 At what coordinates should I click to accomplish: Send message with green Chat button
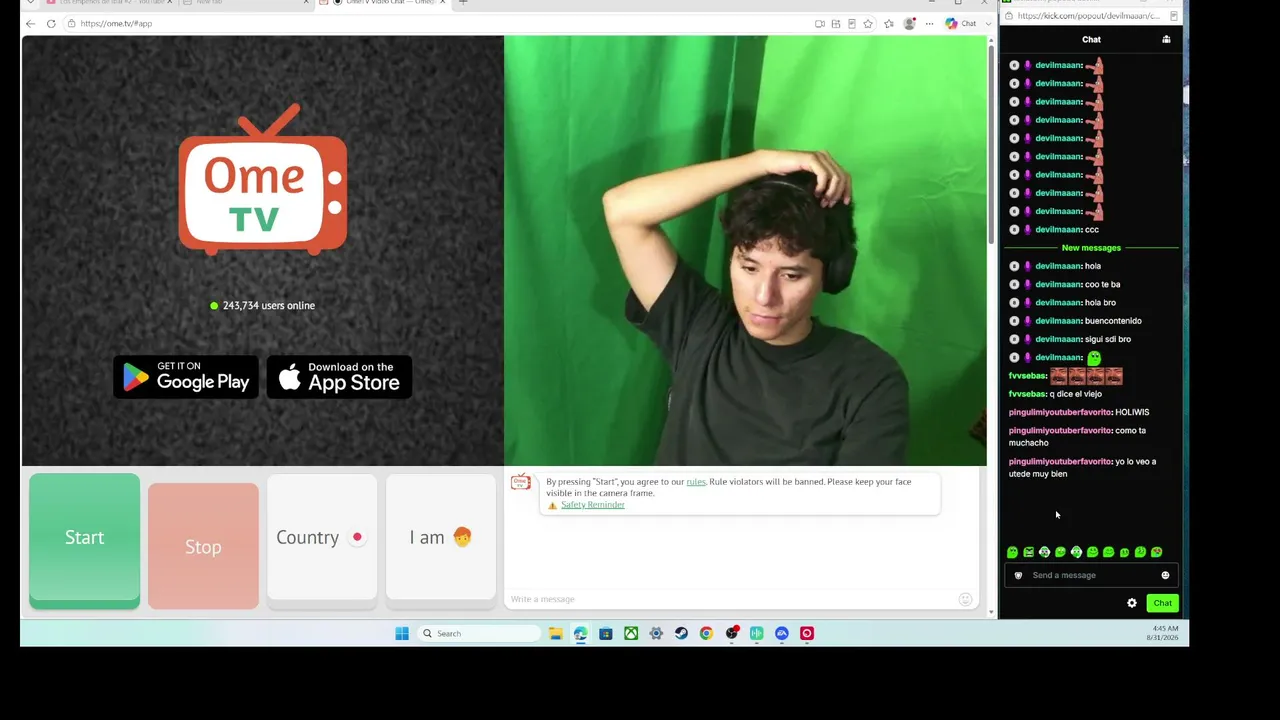coord(1162,603)
